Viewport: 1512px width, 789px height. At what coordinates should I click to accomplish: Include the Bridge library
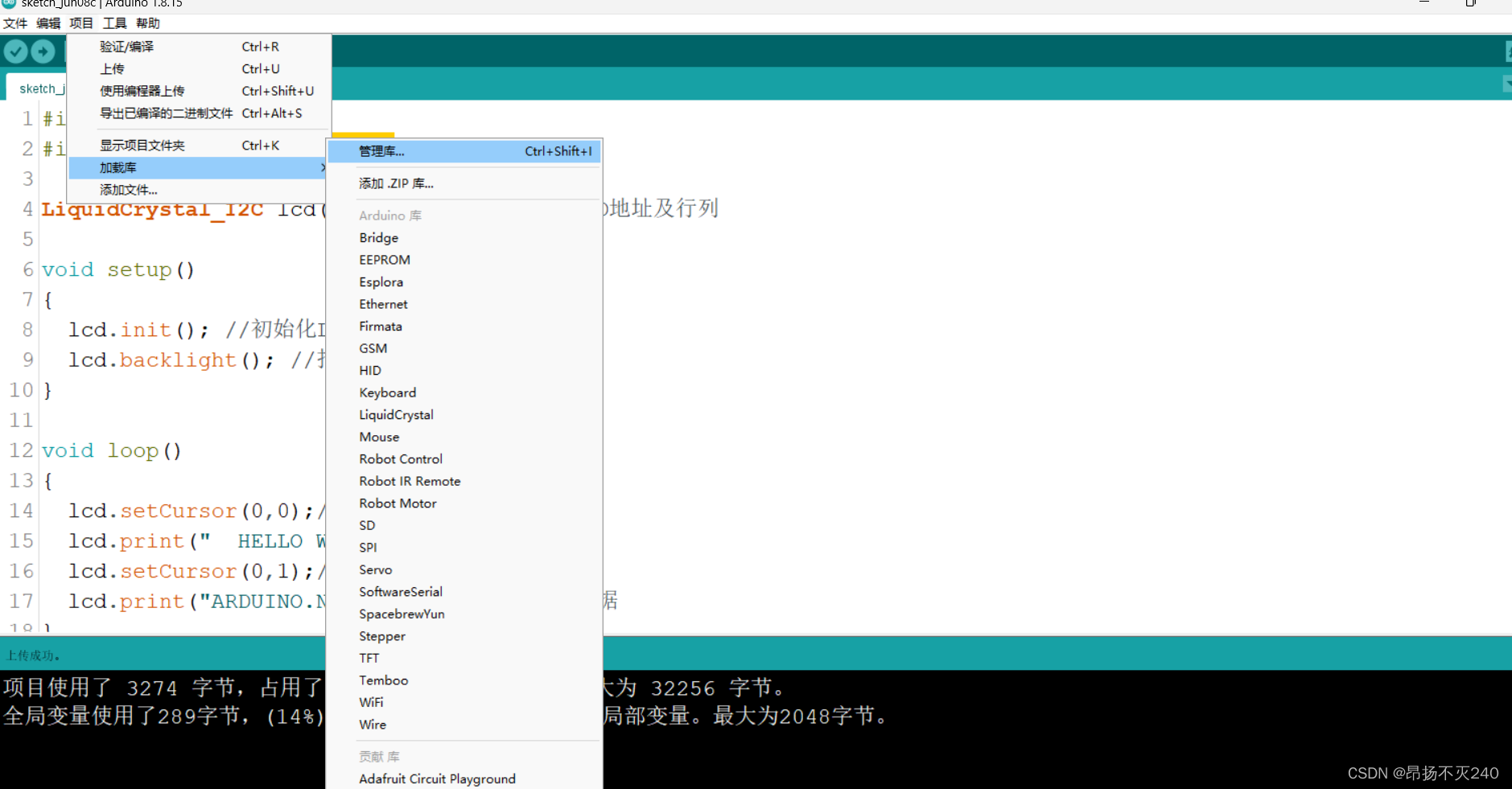464,238
